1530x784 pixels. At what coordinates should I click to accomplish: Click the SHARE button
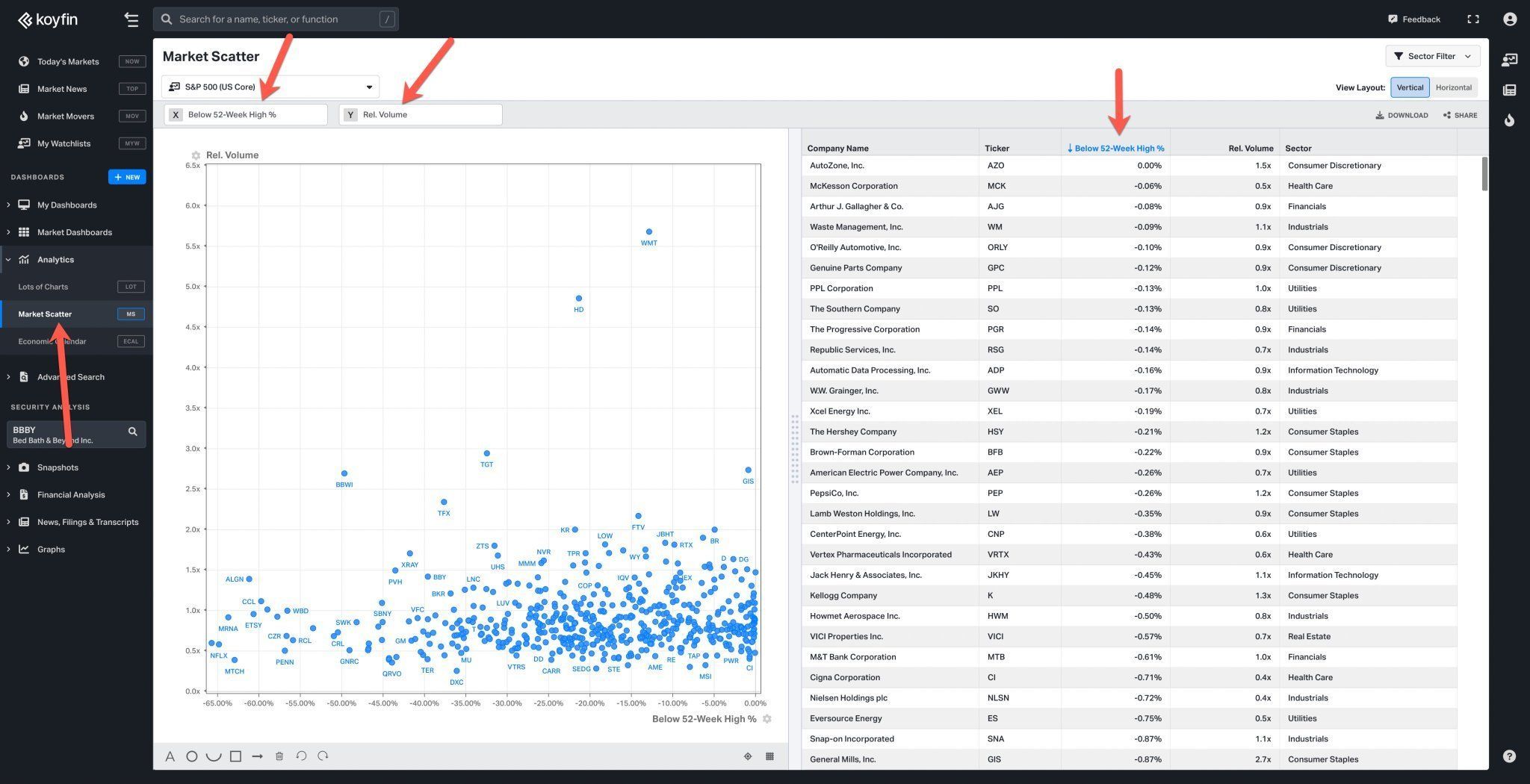1460,115
